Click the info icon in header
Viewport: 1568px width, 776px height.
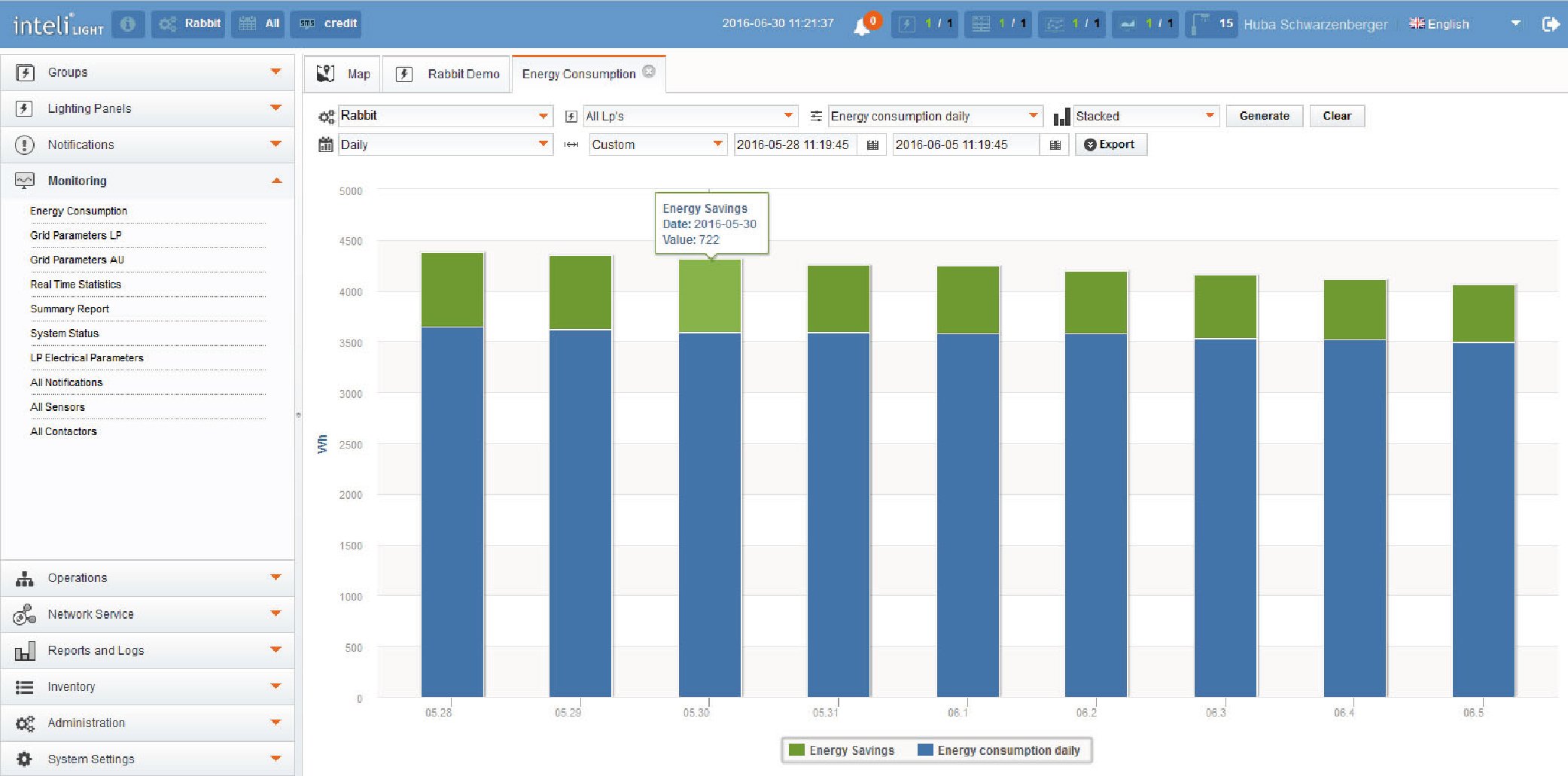point(128,24)
